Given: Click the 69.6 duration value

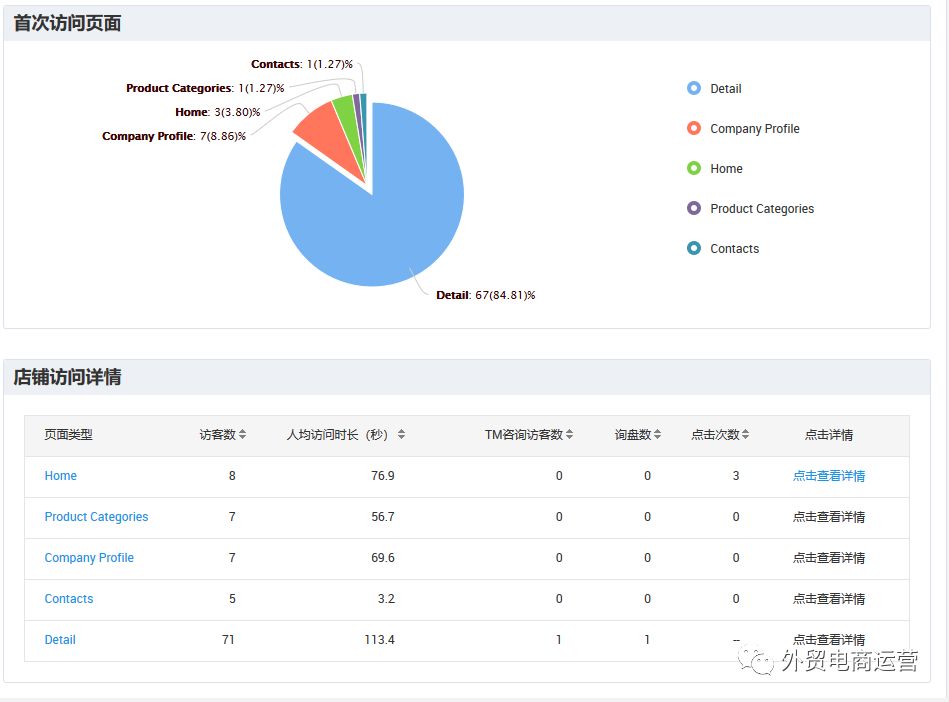Looking at the screenshot, I should [383, 558].
